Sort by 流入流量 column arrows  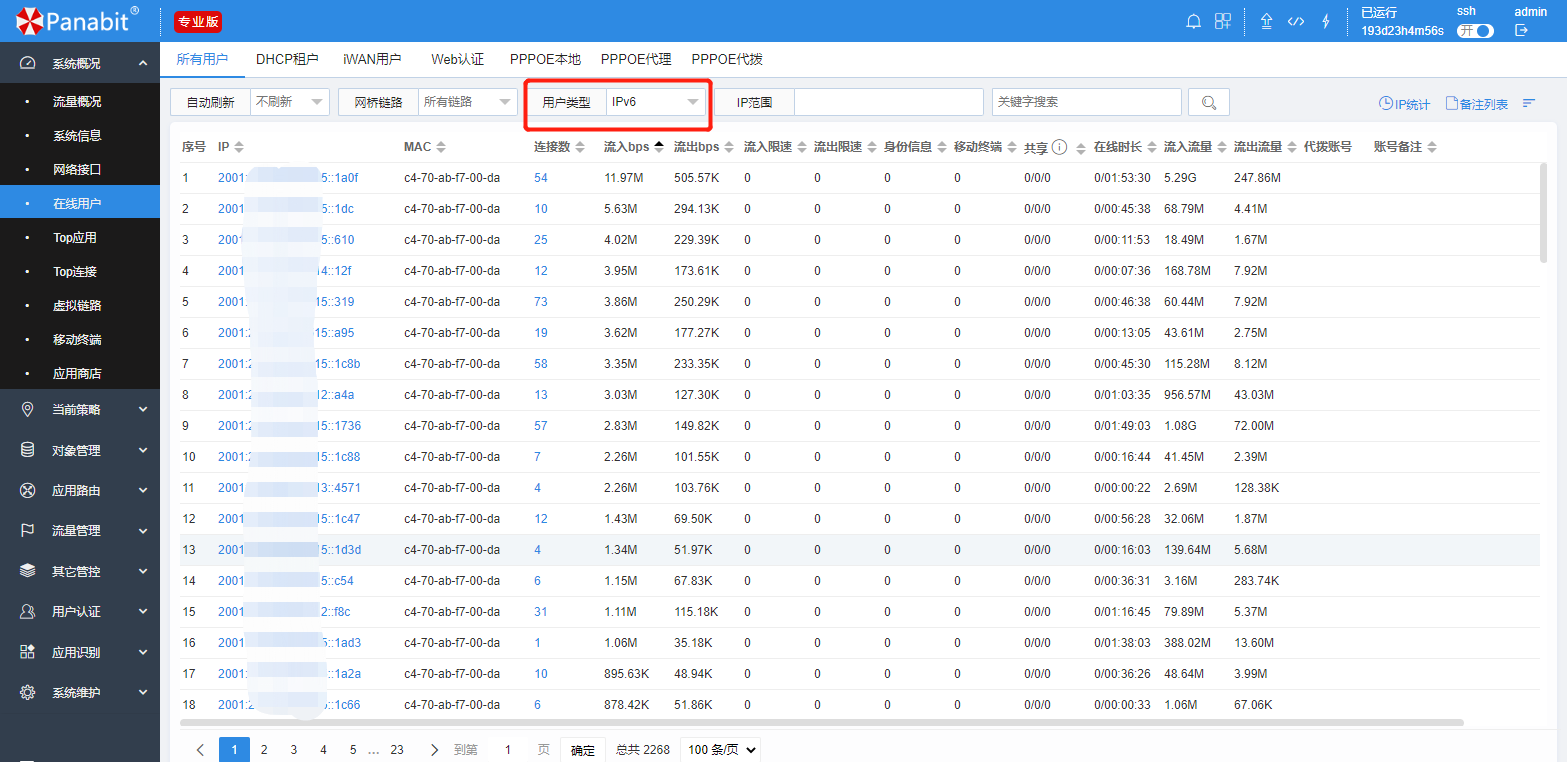(1220, 147)
